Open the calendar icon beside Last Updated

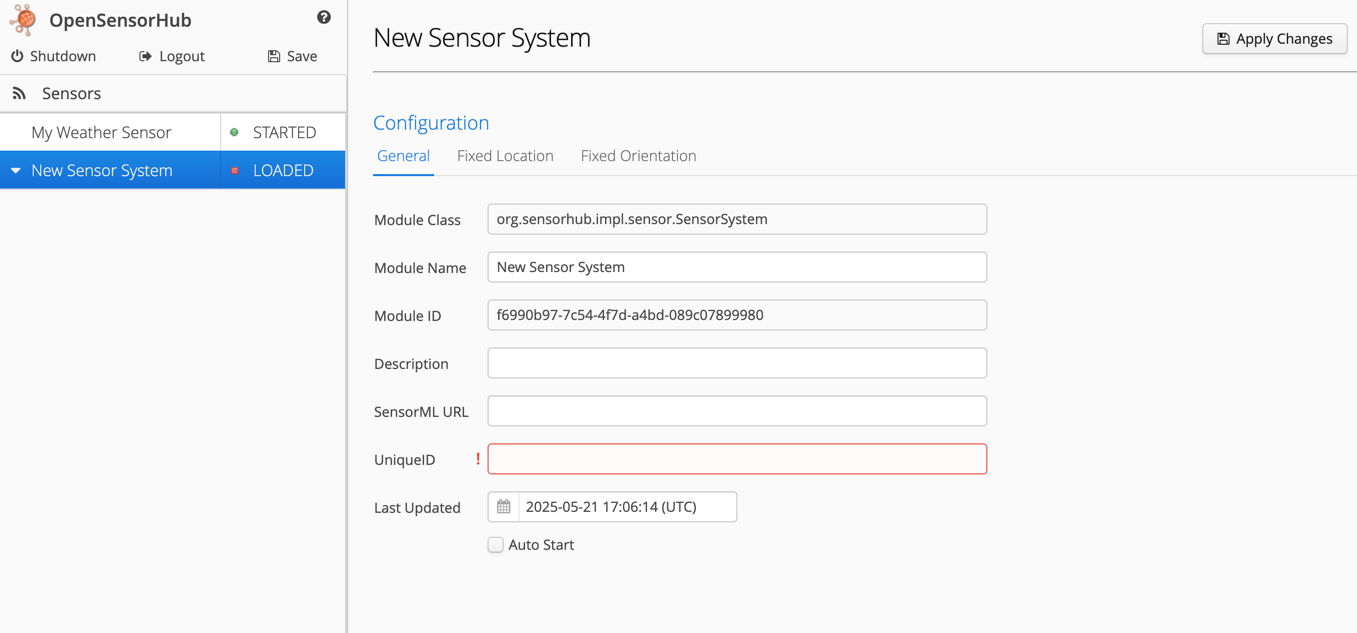502,507
